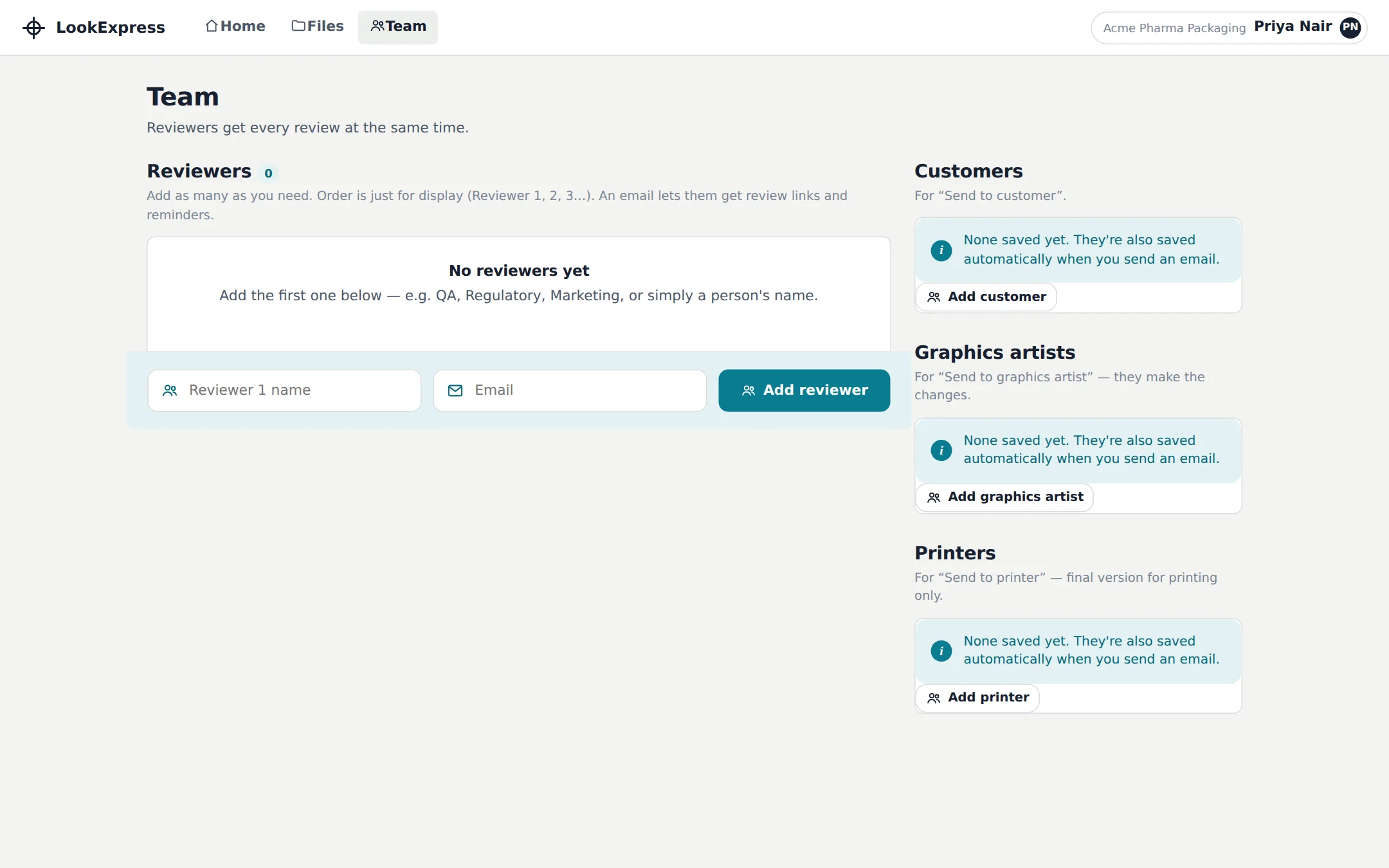This screenshot has width=1389, height=868.
Task: Select the Team nav tab
Action: click(x=398, y=26)
